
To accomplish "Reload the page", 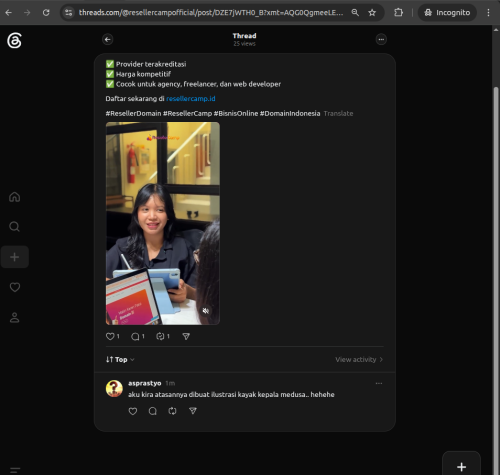I will (x=46, y=13).
